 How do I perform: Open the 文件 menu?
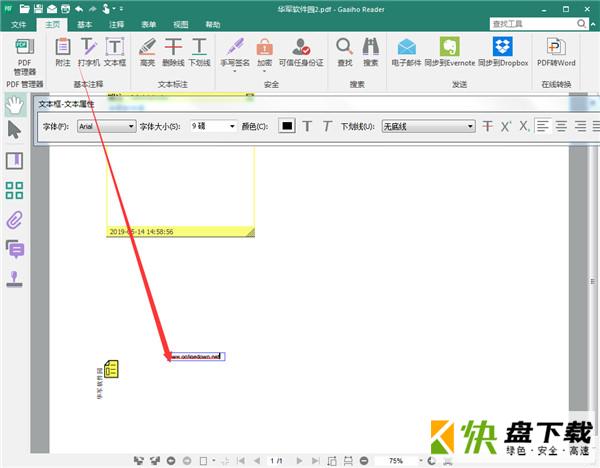pos(18,24)
